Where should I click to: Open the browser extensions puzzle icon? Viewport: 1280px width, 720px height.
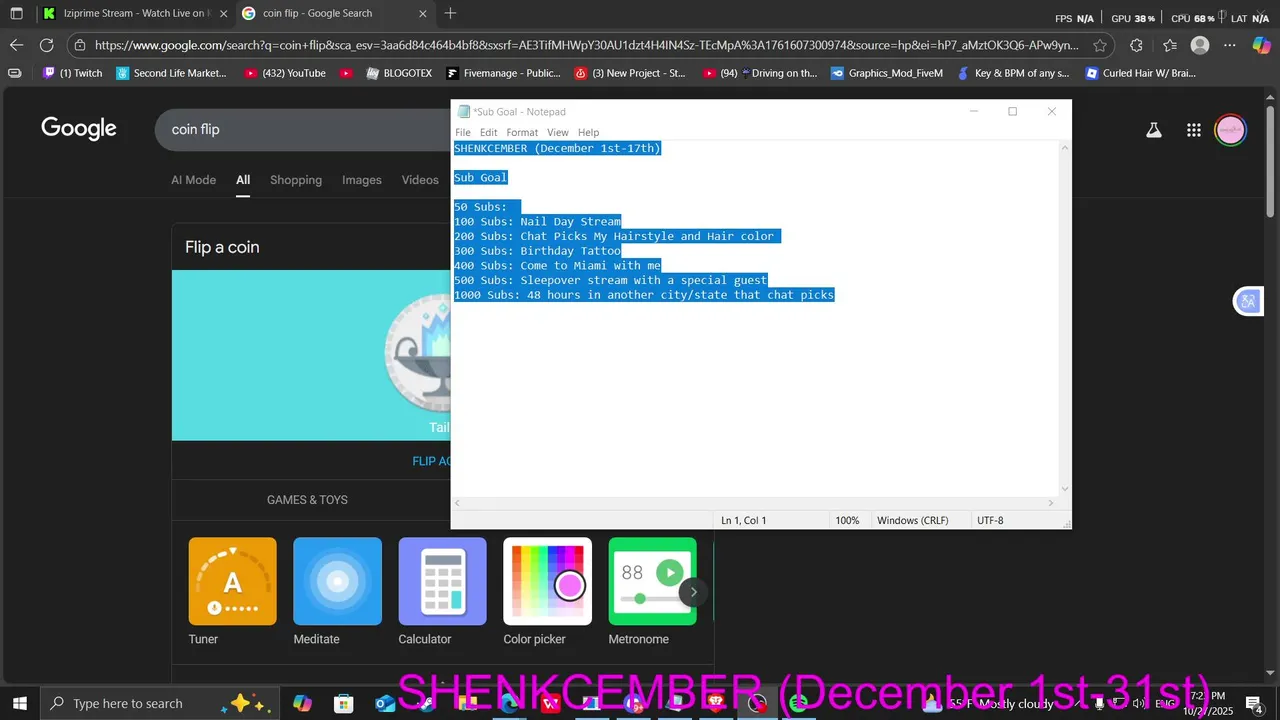click(x=1136, y=45)
